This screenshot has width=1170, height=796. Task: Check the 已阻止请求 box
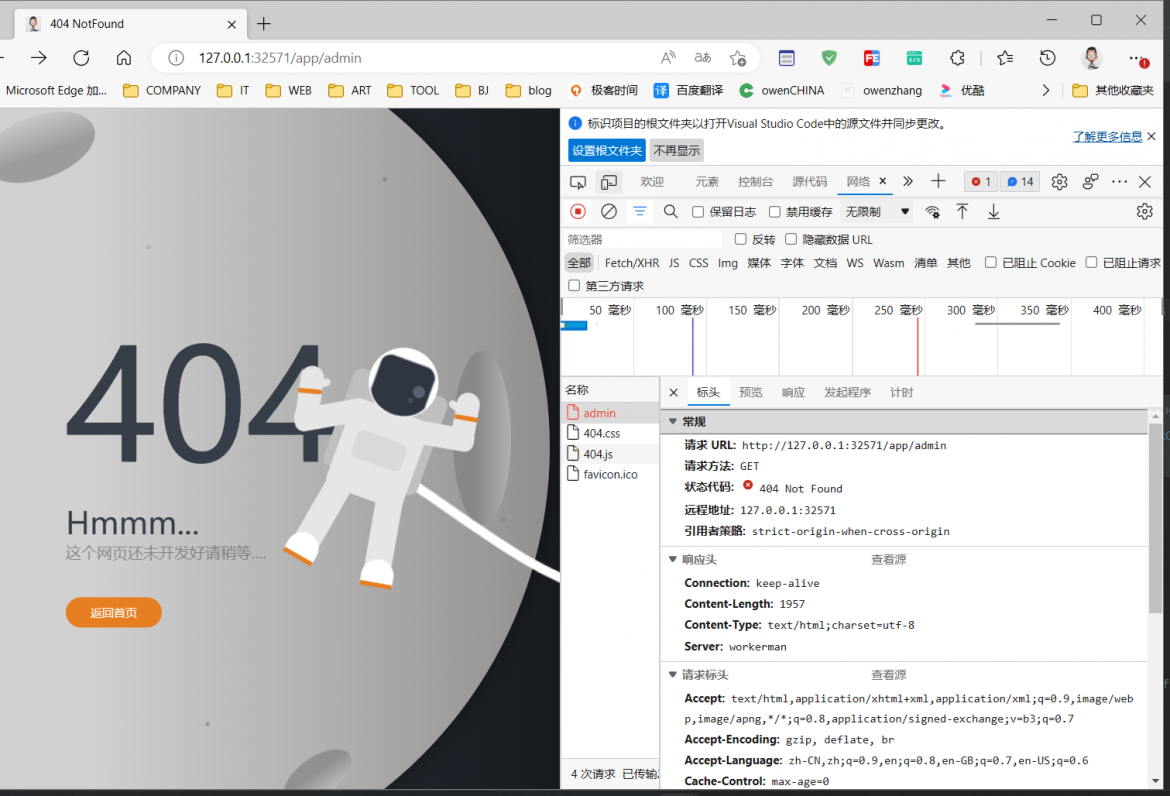click(x=1091, y=263)
